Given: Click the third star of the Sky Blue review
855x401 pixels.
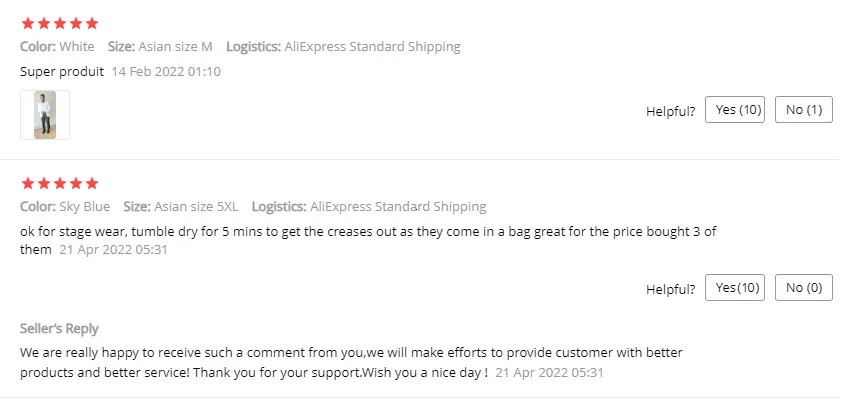Looking at the screenshot, I should pos(59,183).
